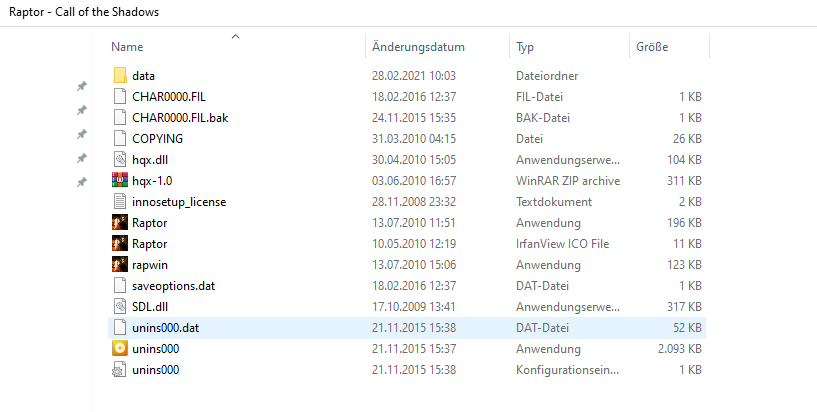Click the date 03.06.2010 16:57

tap(414, 181)
